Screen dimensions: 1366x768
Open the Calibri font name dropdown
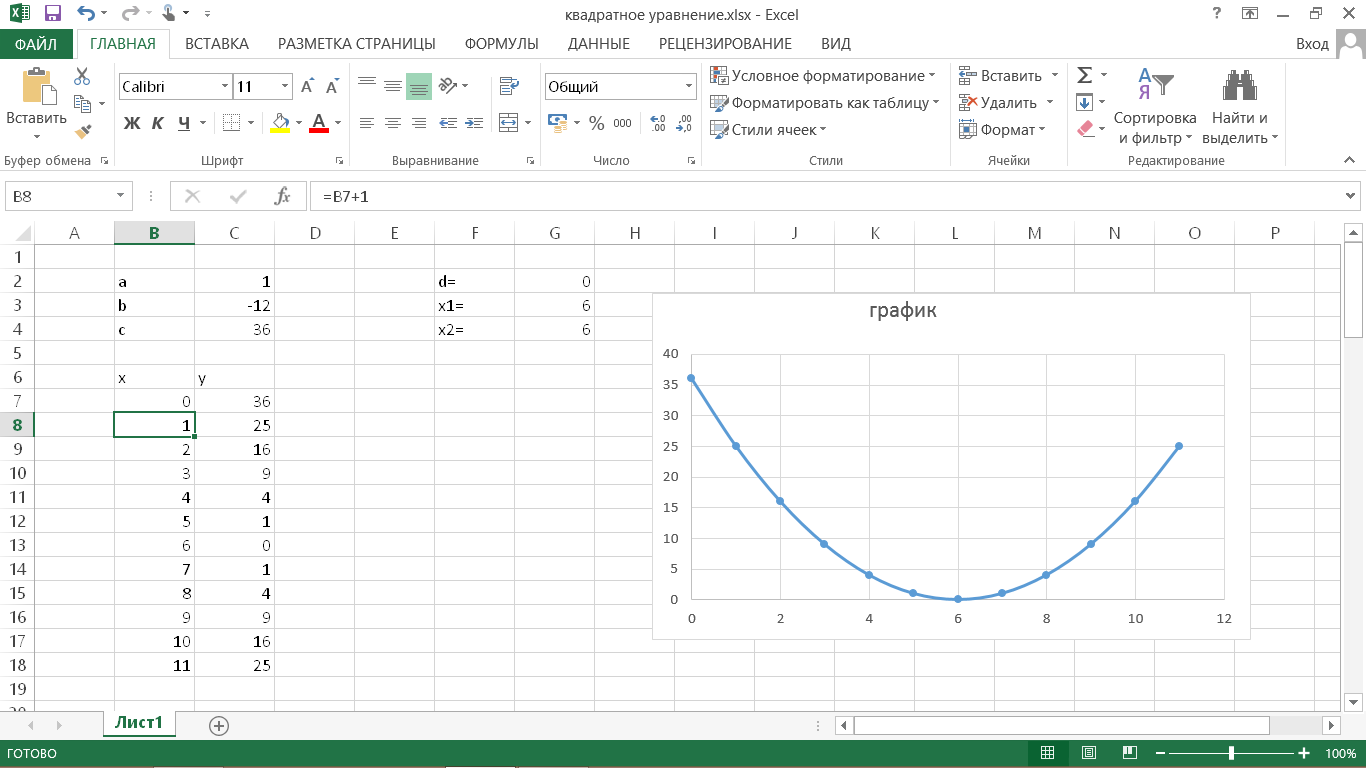(225, 87)
